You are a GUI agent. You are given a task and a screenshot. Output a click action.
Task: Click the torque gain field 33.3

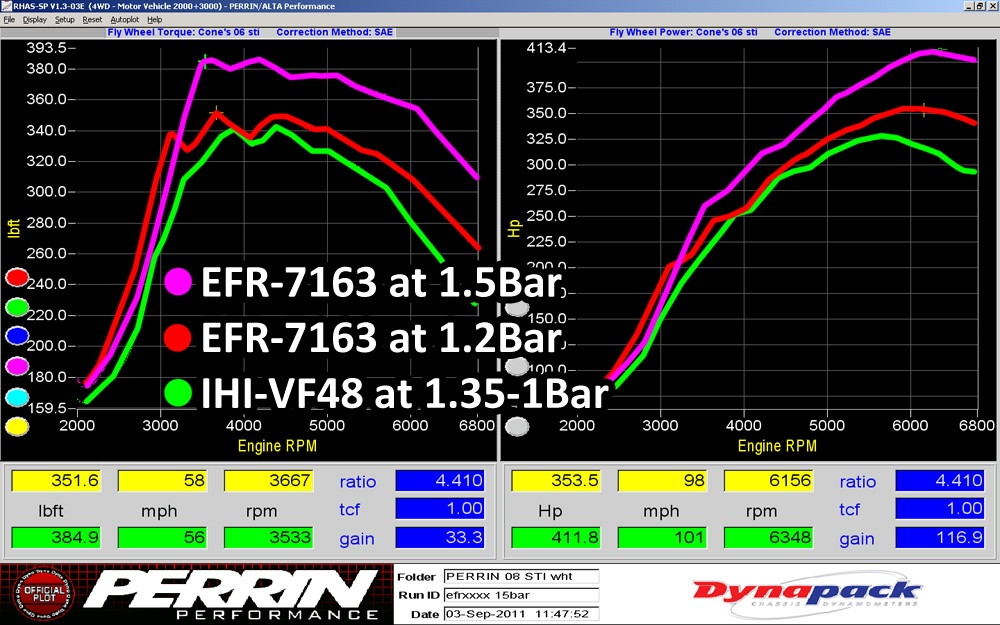pos(440,537)
